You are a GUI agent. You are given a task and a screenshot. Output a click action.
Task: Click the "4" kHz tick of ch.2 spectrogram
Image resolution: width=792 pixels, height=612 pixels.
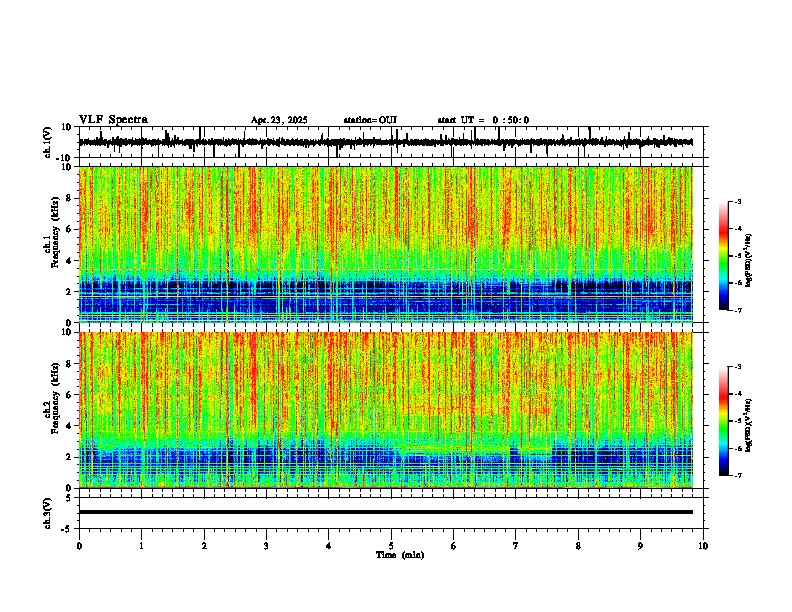[70, 426]
